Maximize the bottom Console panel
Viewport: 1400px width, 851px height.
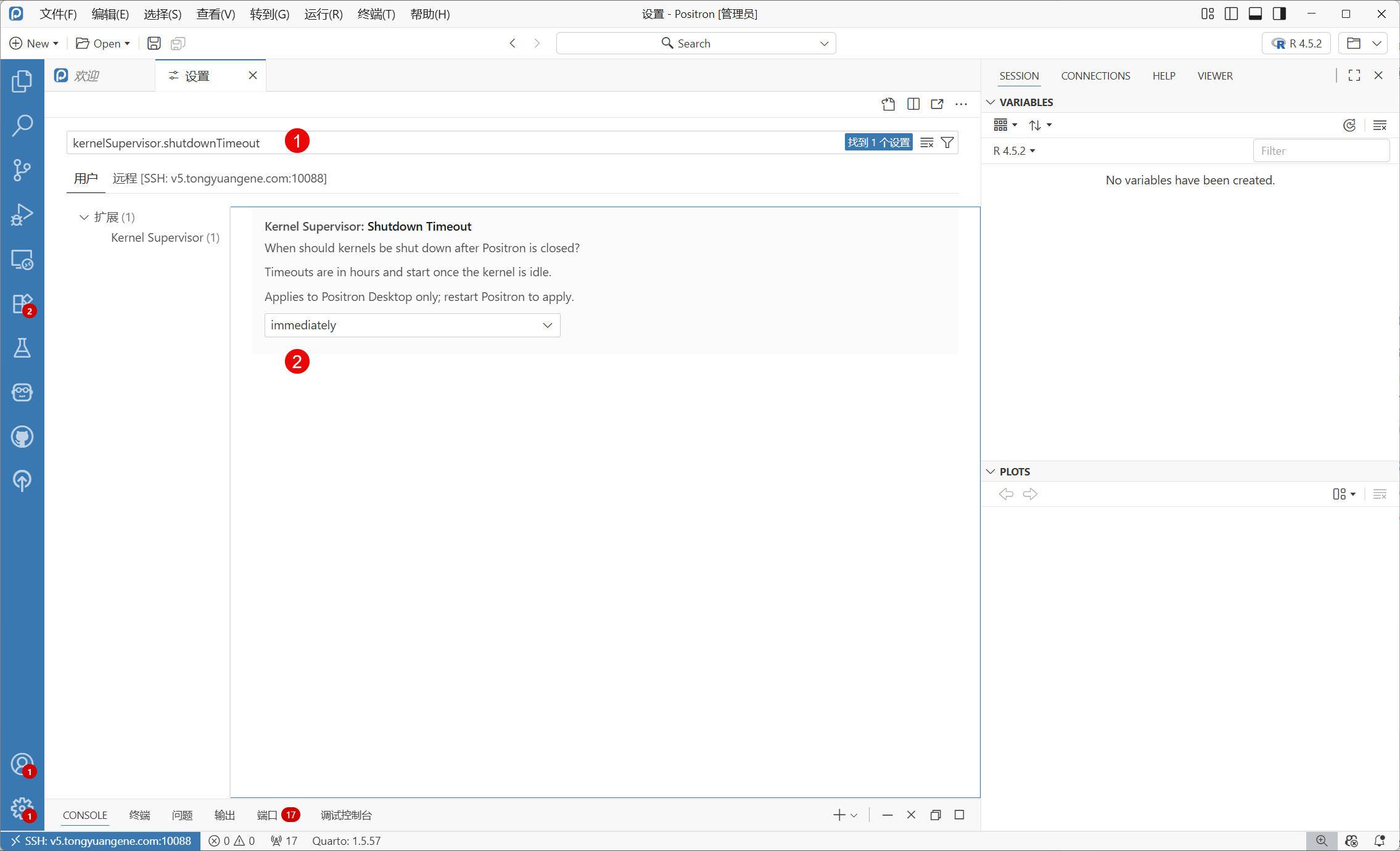pyautogui.click(x=960, y=815)
